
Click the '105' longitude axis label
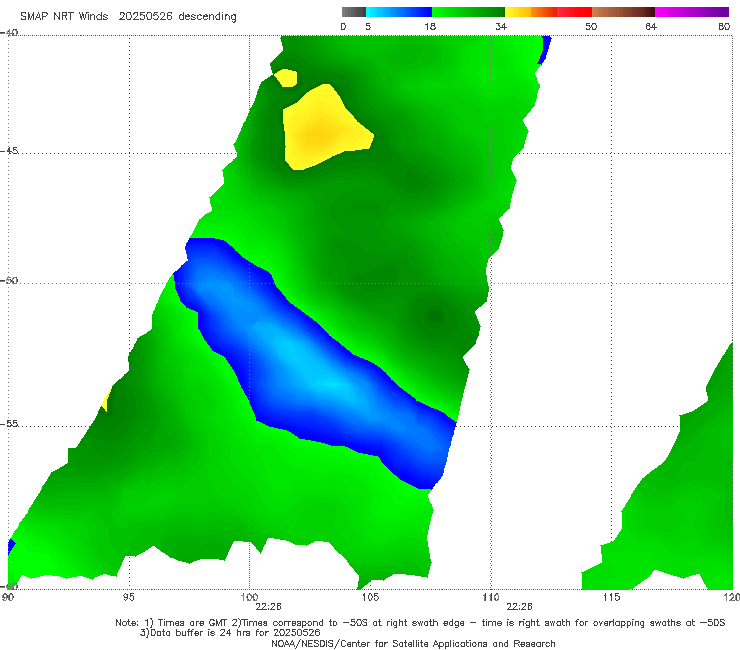[370, 598]
